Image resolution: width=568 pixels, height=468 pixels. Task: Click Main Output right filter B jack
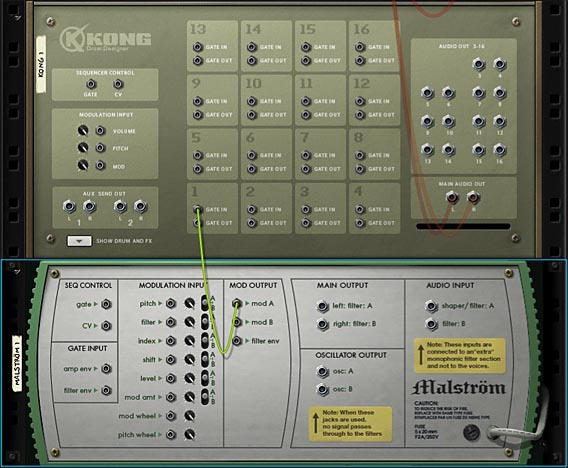(322, 324)
